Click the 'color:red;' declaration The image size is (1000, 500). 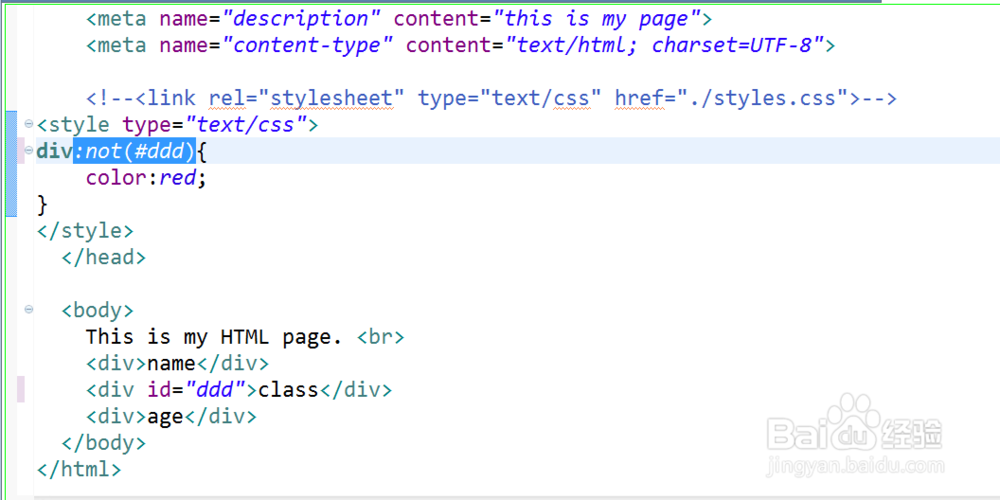pos(147,178)
